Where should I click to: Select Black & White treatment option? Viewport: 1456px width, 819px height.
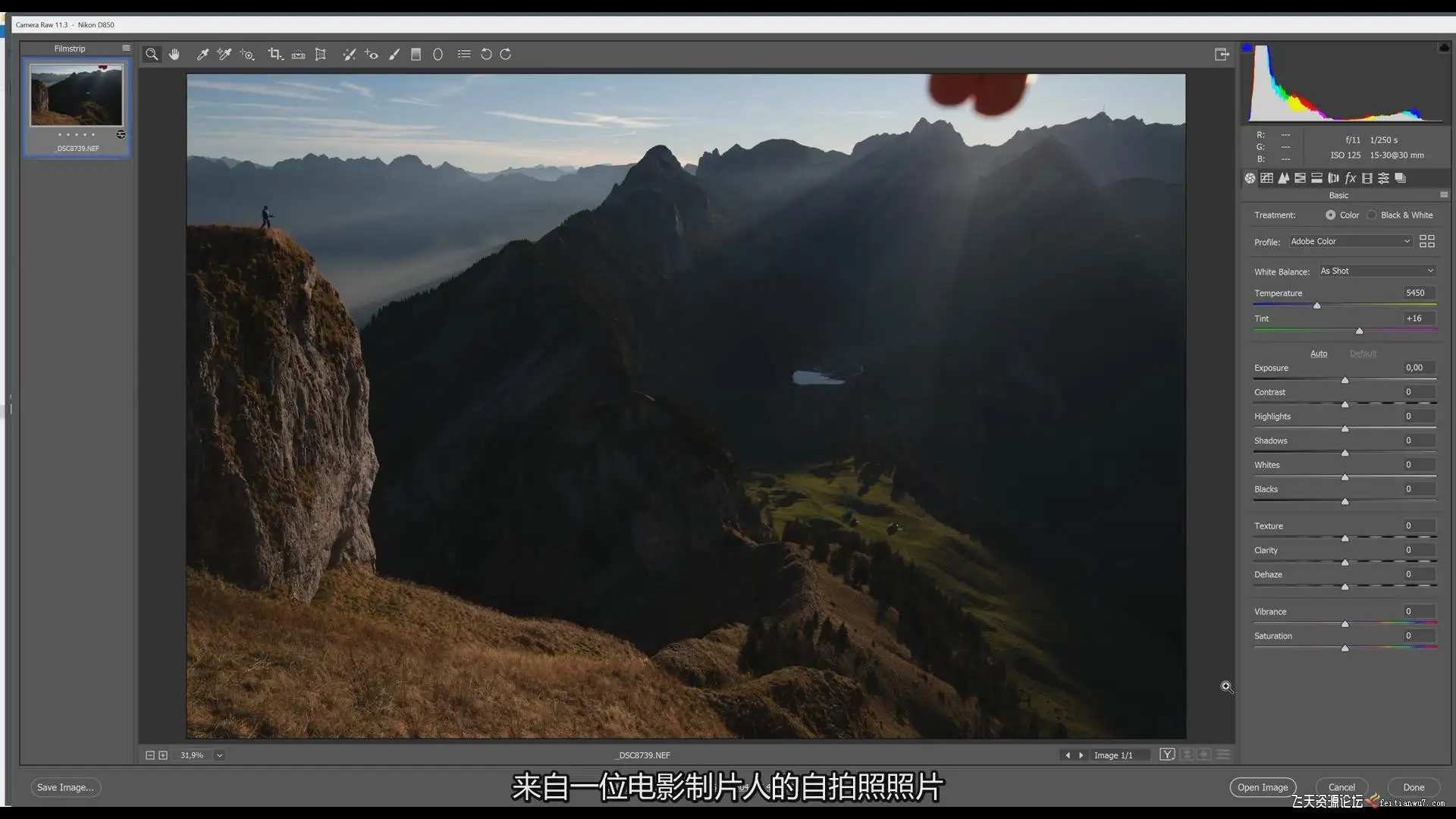[1372, 215]
